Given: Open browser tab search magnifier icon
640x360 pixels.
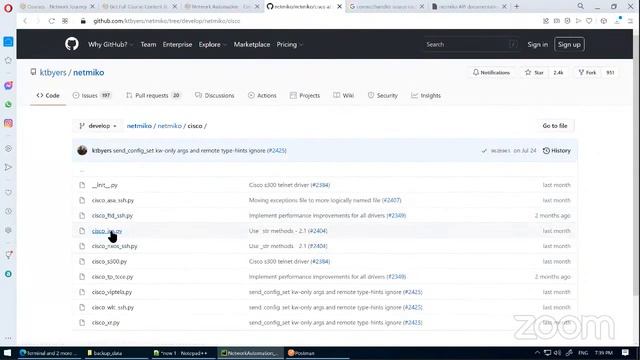Looking at the screenshot, I should tap(580, 7).
